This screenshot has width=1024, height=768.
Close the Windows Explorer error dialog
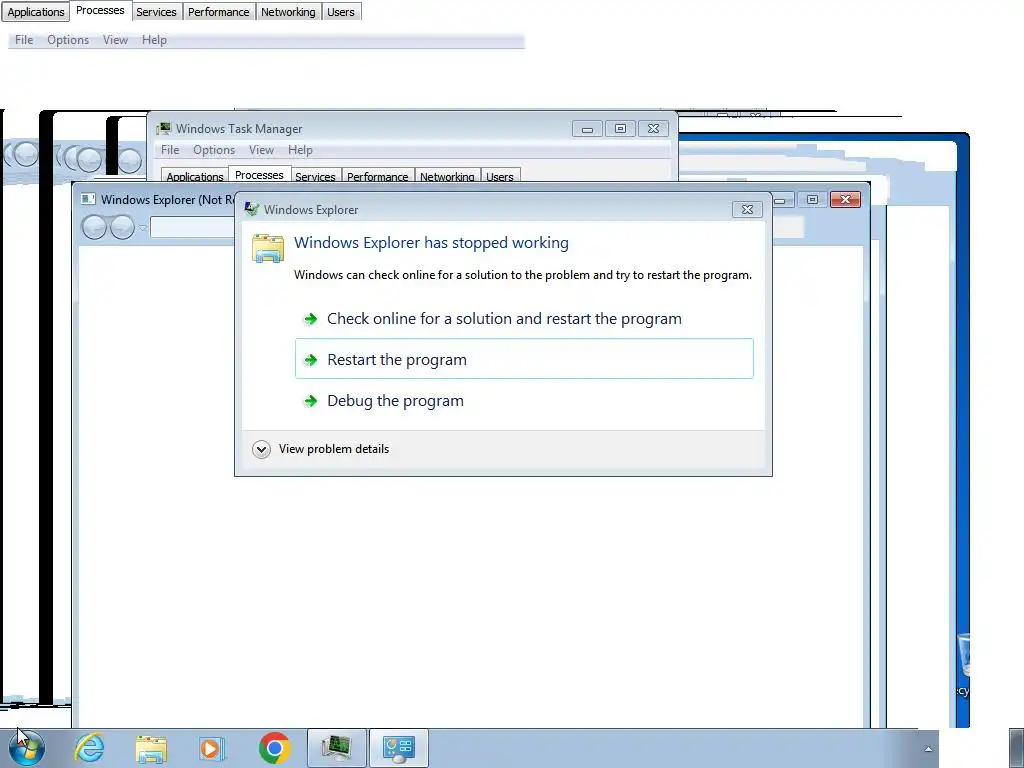pos(747,209)
